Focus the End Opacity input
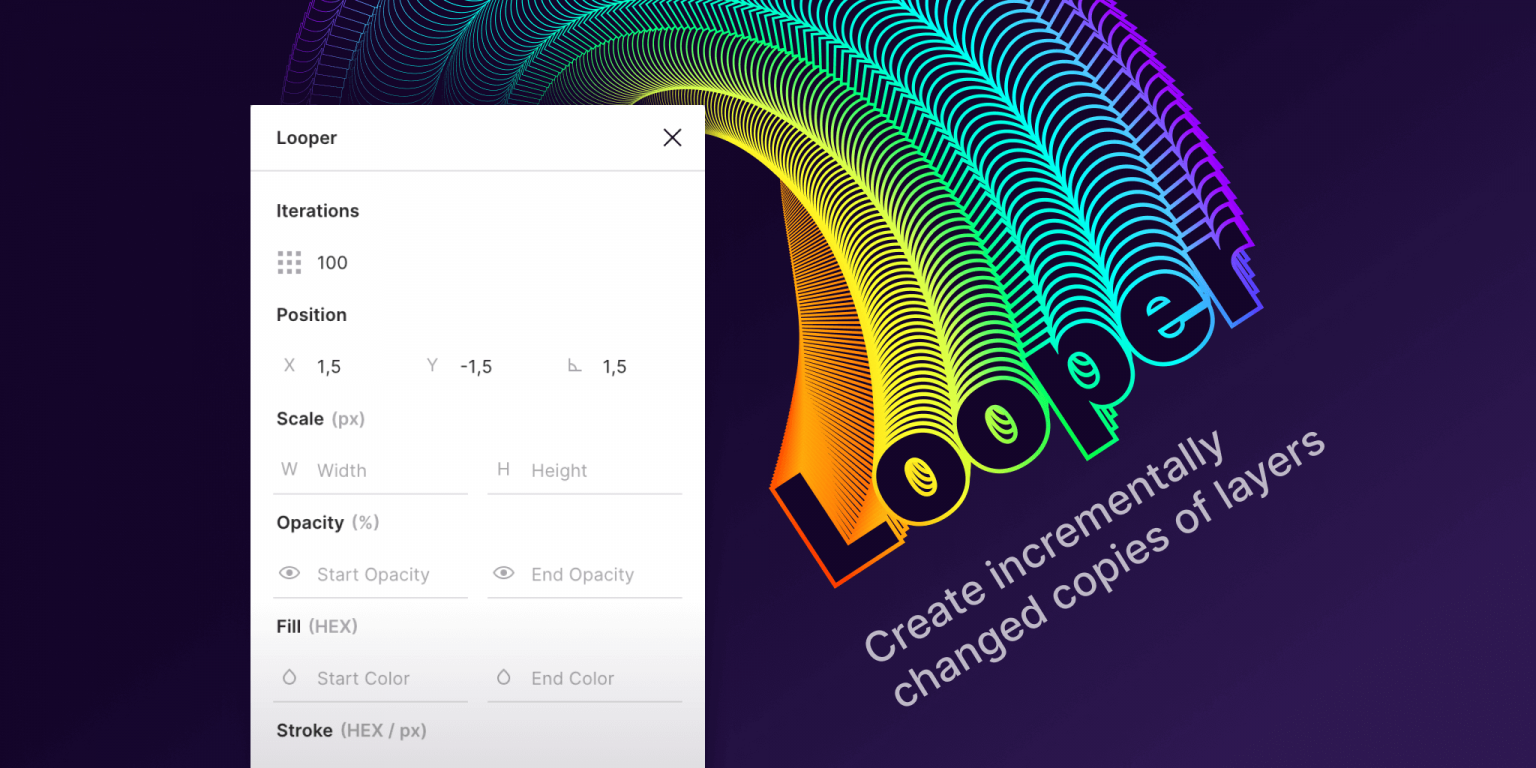This screenshot has height=768, width=1536. pos(600,575)
